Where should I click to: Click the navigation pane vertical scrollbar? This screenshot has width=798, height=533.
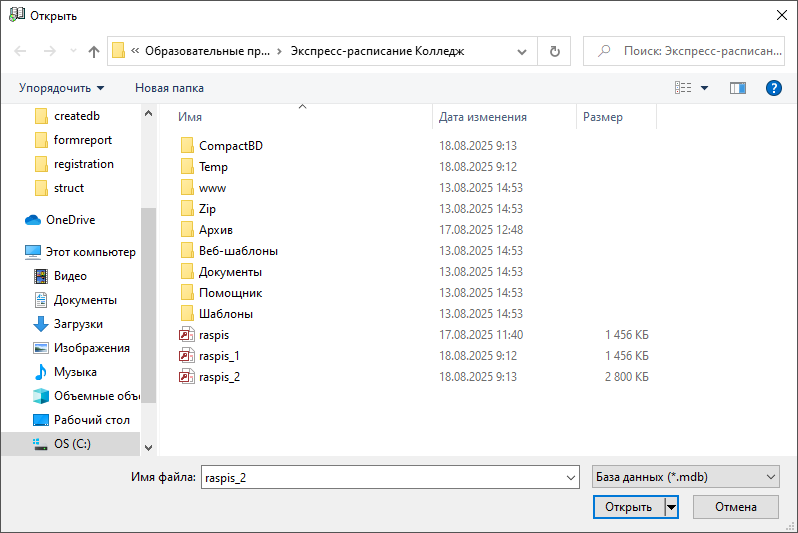click(149, 300)
